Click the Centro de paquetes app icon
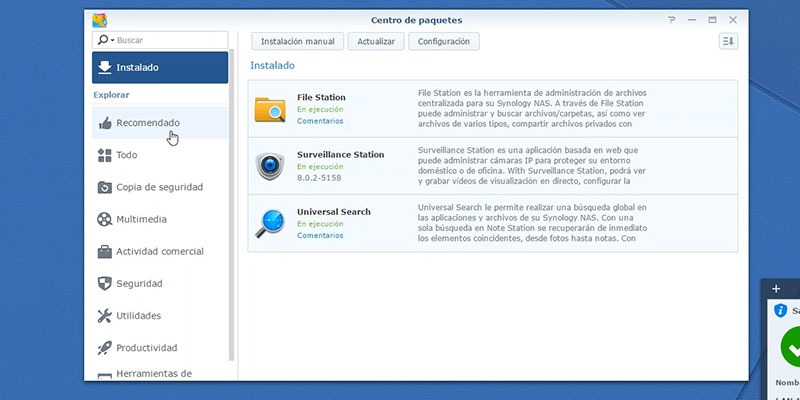The image size is (800, 400). point(99,20)
